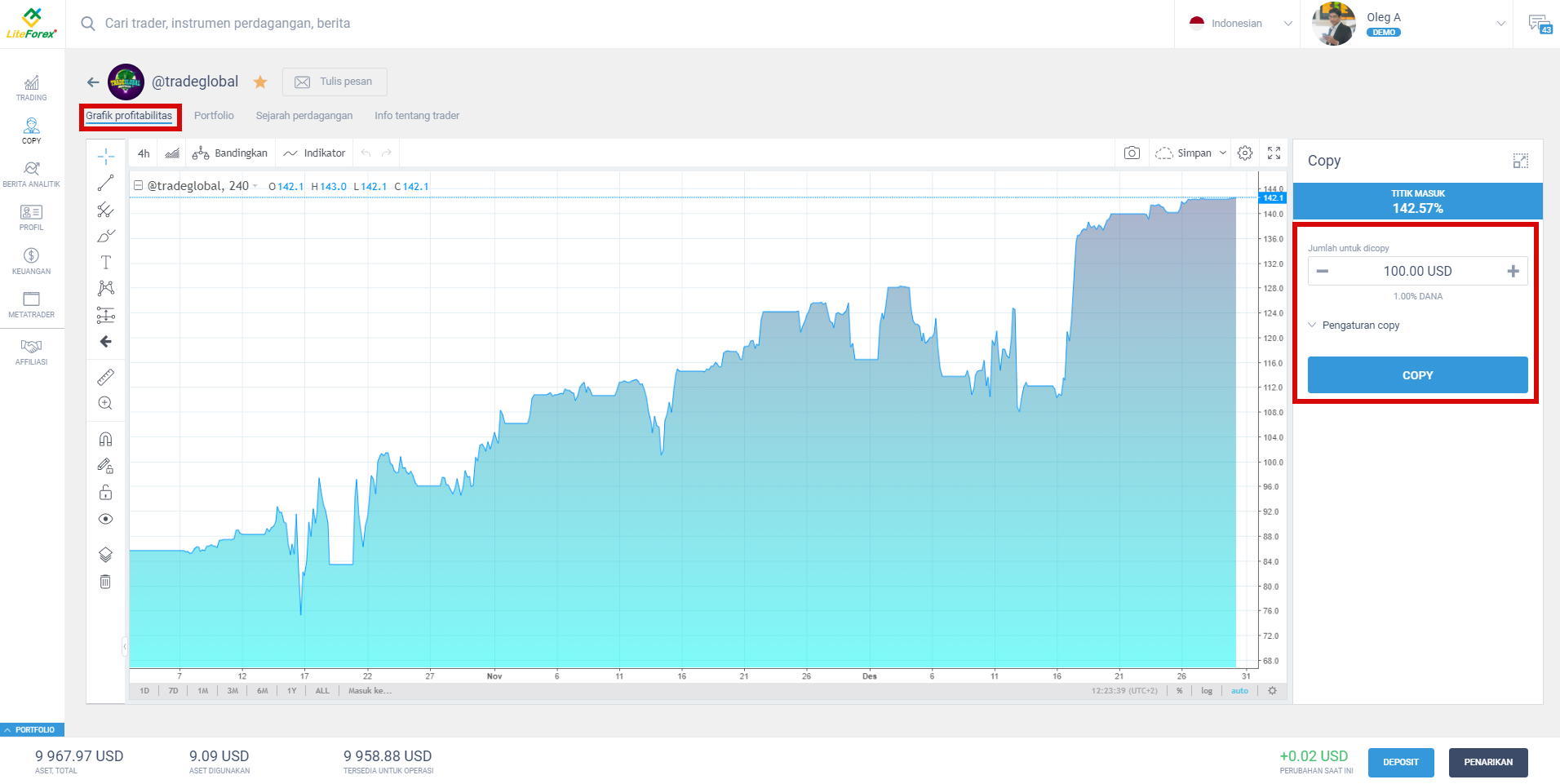Select the crosshair cursor tool
The image size is (1560, 784).
[x=105, y=155]
